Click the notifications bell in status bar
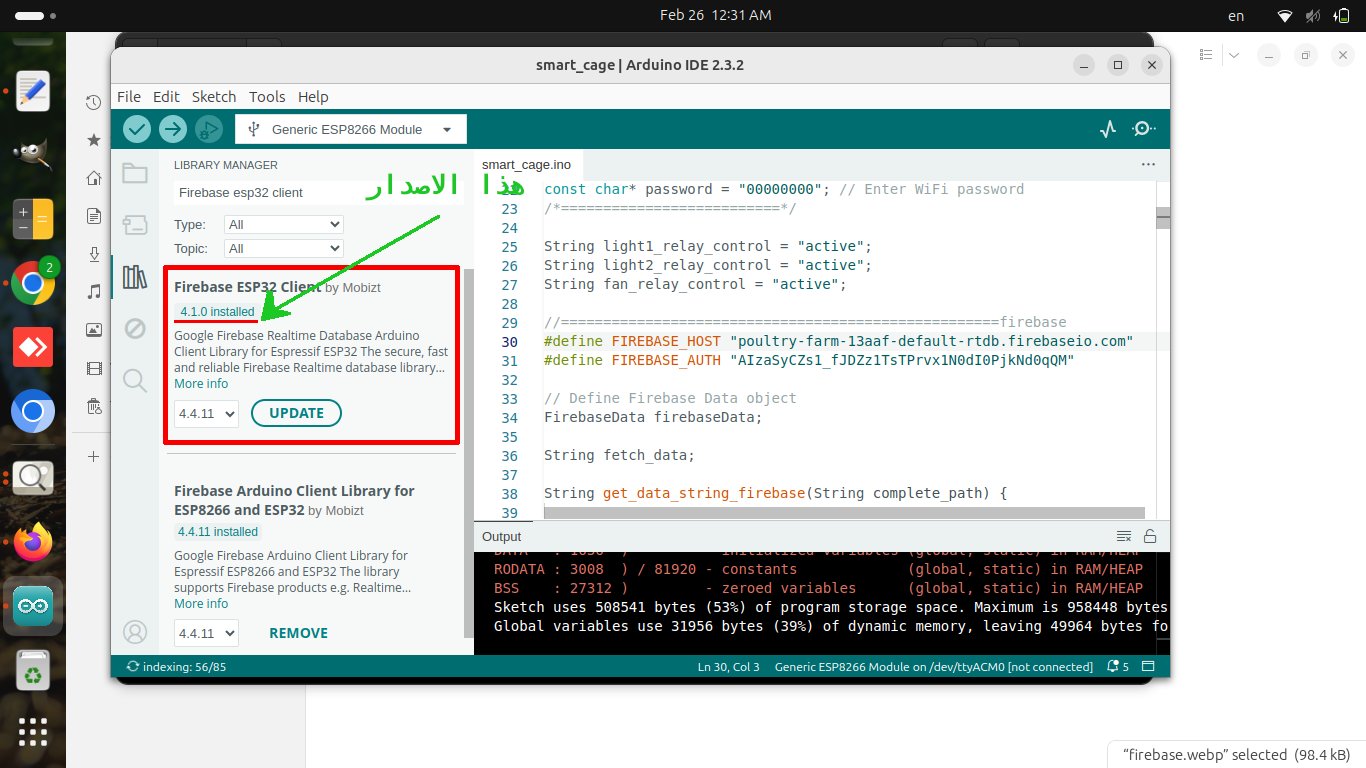 pyautogui.click(x=1118, y=667)
